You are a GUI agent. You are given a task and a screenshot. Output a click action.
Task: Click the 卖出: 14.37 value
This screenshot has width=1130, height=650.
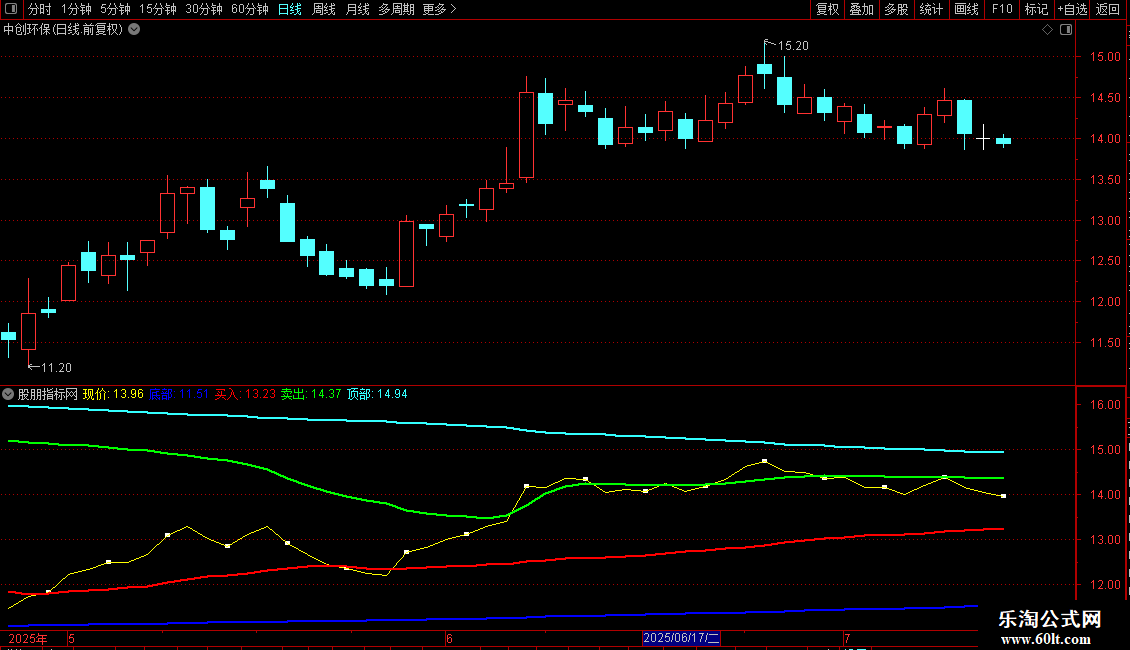coord(311,394)
